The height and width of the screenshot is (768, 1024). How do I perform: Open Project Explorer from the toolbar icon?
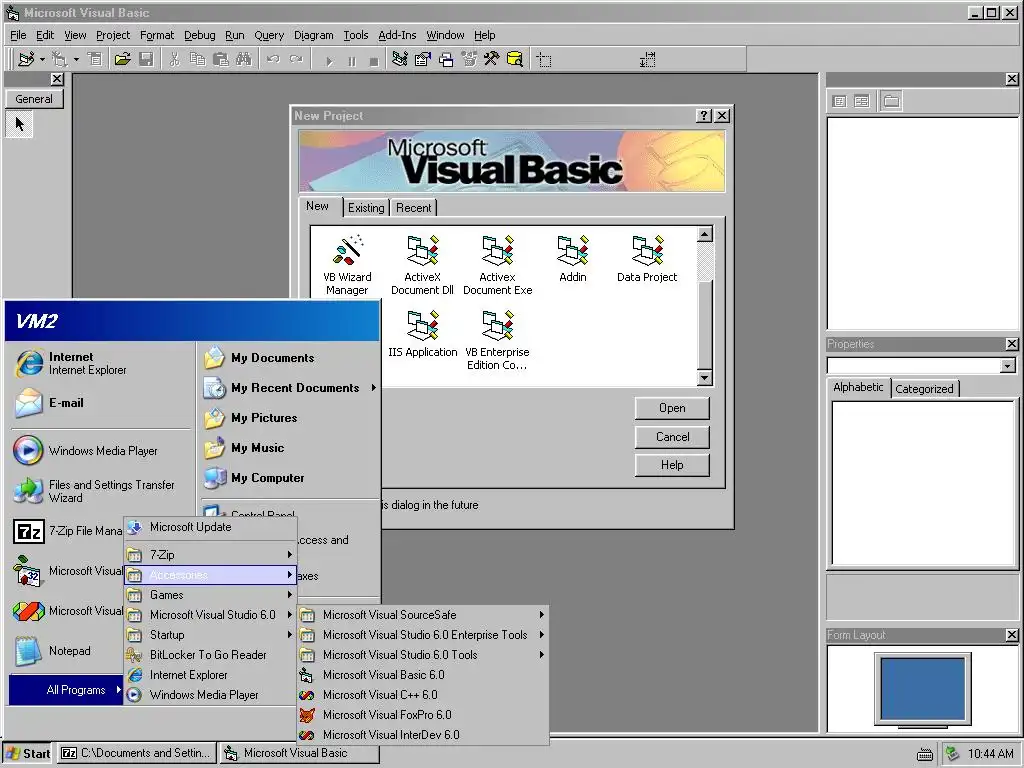click(400, 59)
